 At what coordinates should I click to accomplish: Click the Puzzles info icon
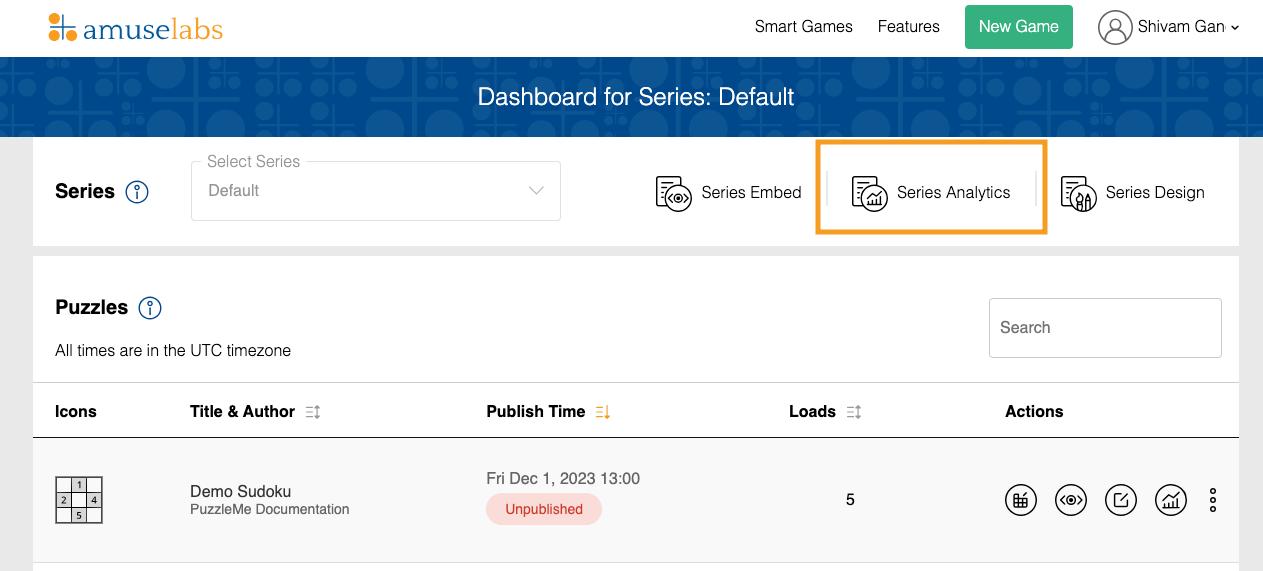pos(150,308)
